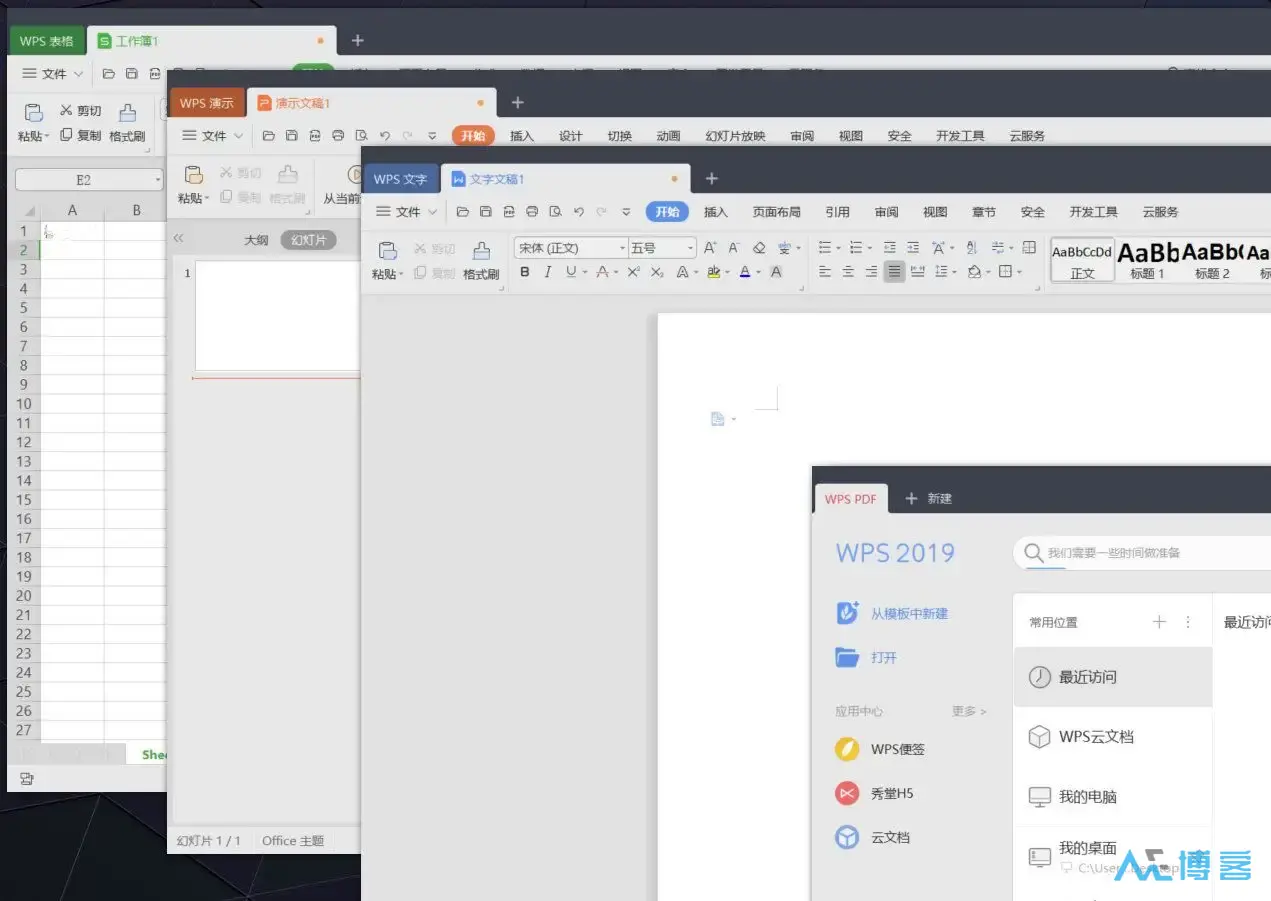Screen dimensions: 1271x901
Task: Apply Subscript in WPS Writer ribbon
Action: 656,272
